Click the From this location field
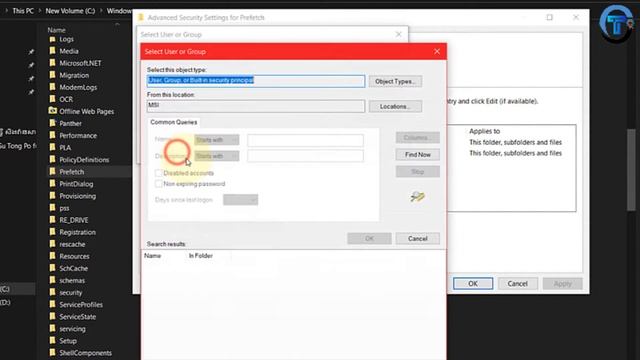The width and height of the screenshot is (640, 360). point(256,106)
